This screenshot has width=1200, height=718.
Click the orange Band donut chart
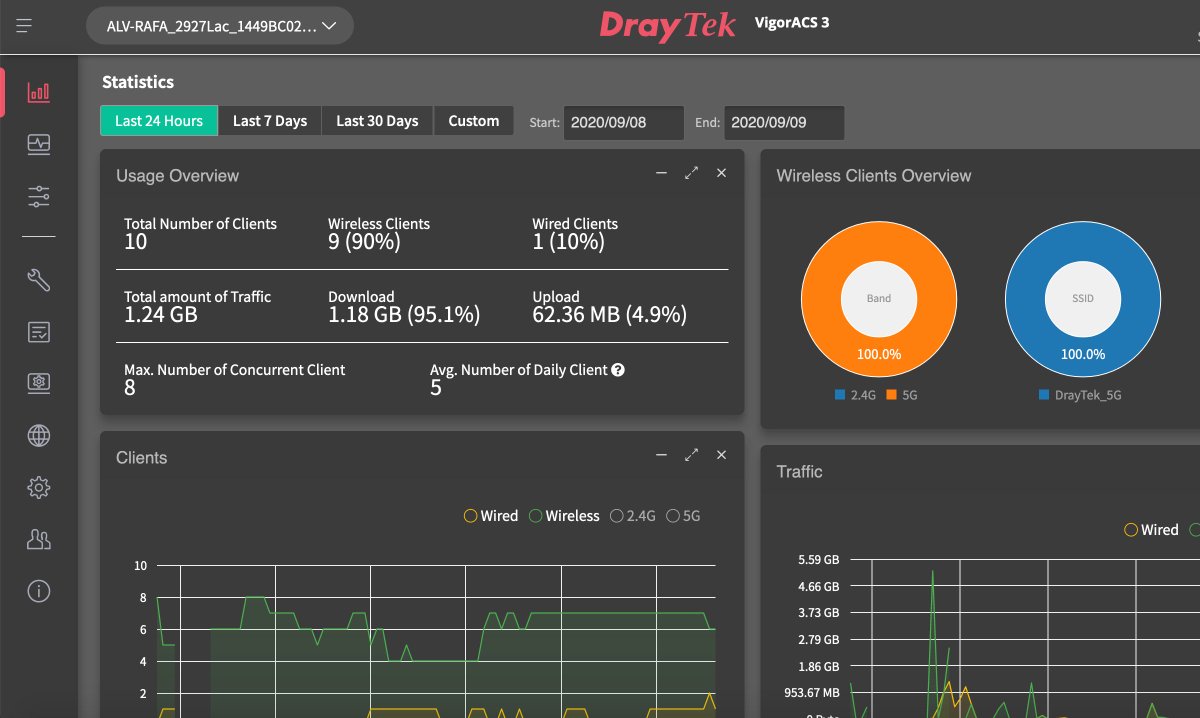point(879,298)
